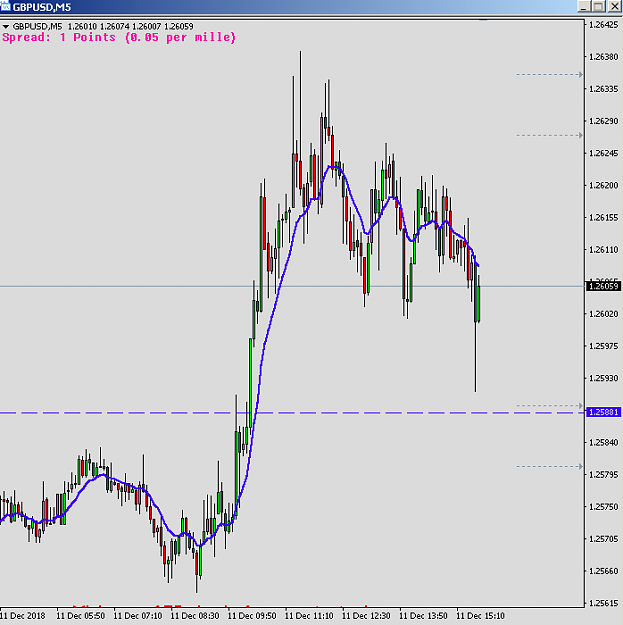Click the 1.26290 price scale label

(x=603, y=121)
